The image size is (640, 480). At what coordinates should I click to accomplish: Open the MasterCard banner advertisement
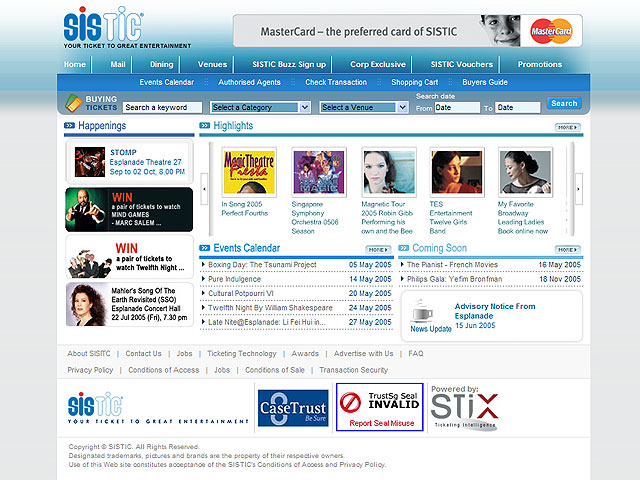pyautogui.click(x=408, y=31)
